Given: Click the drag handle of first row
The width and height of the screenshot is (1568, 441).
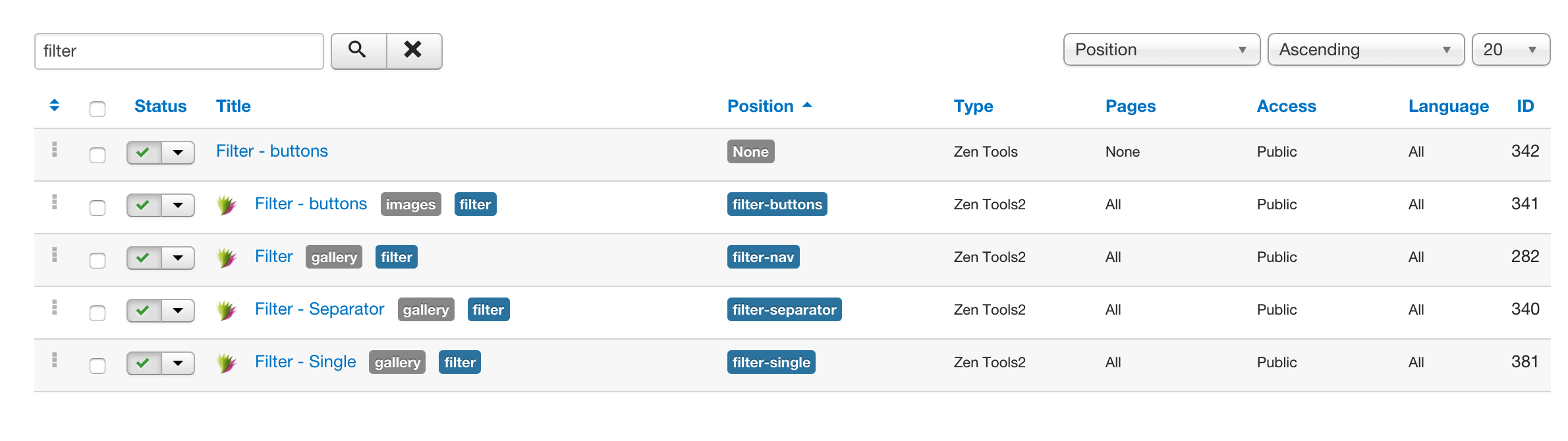Looking at the screenshot, I should point(55,149).
